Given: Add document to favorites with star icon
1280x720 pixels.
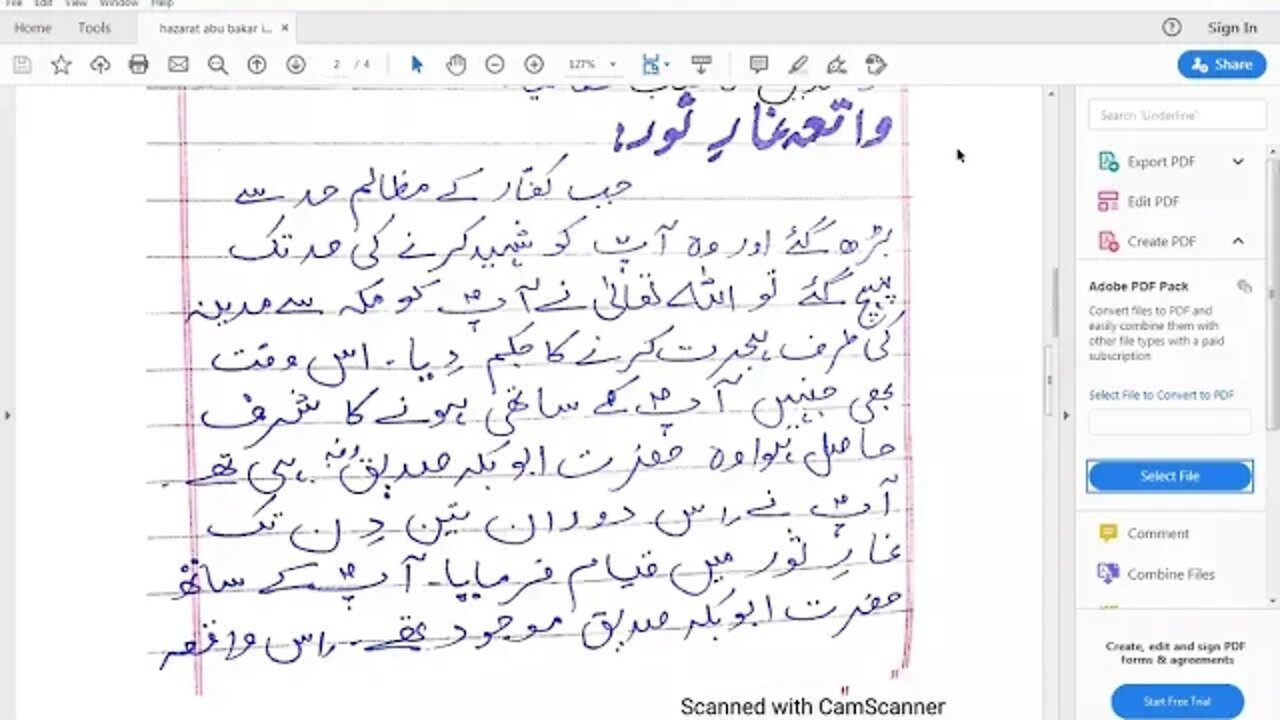Looking at the screenshot, I should pos(61,65).
